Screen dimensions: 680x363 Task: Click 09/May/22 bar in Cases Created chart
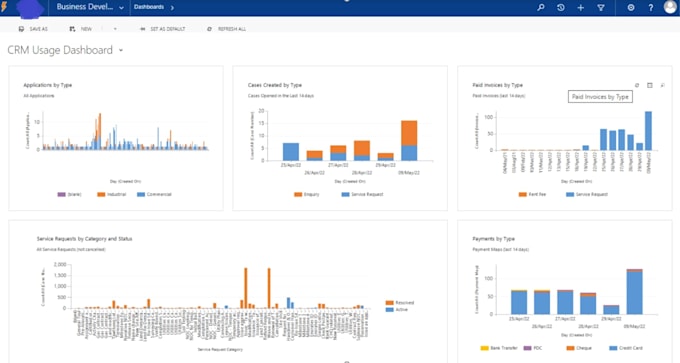click(409, 141)
